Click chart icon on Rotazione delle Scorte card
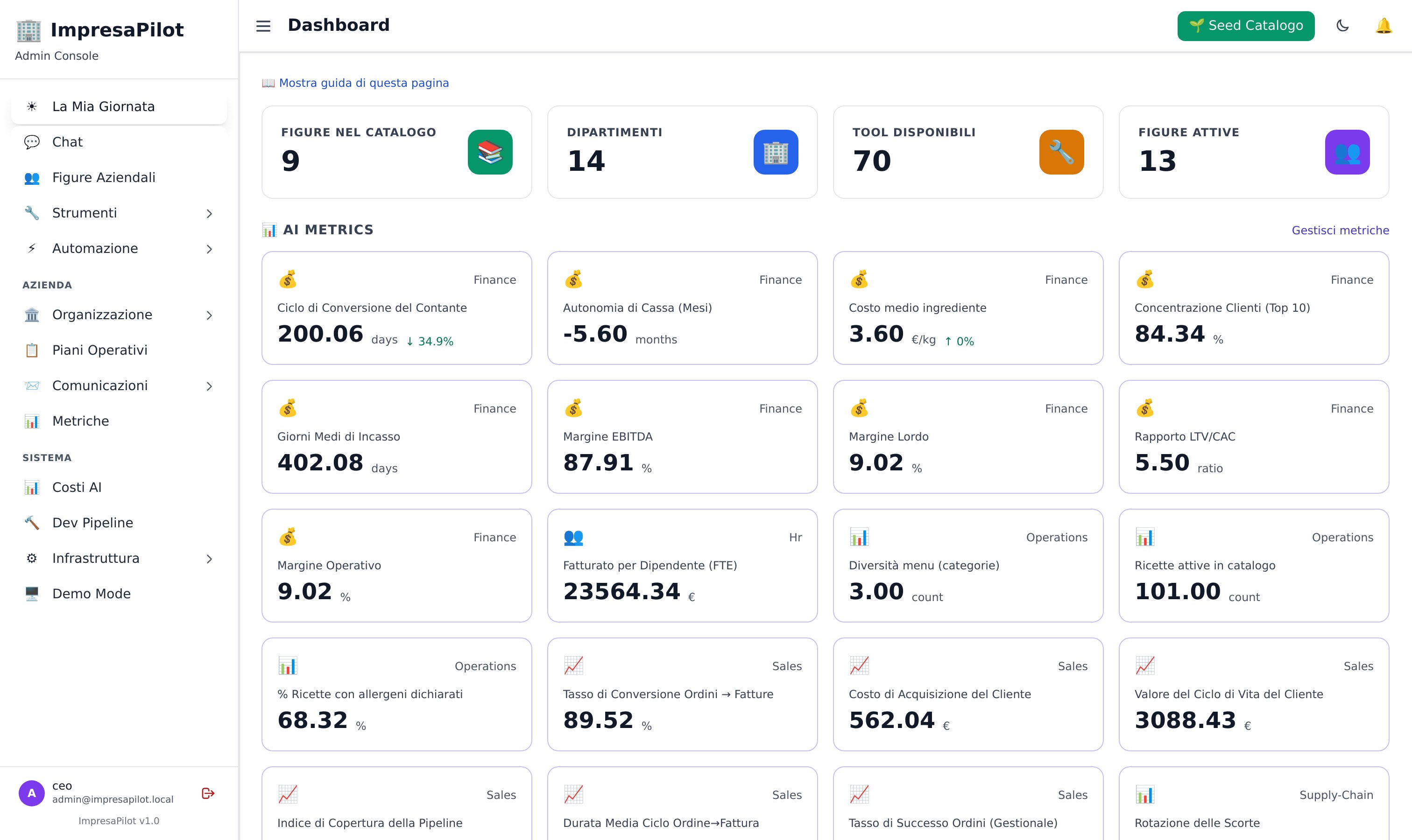1412x840 pixels. [1144, 795]
